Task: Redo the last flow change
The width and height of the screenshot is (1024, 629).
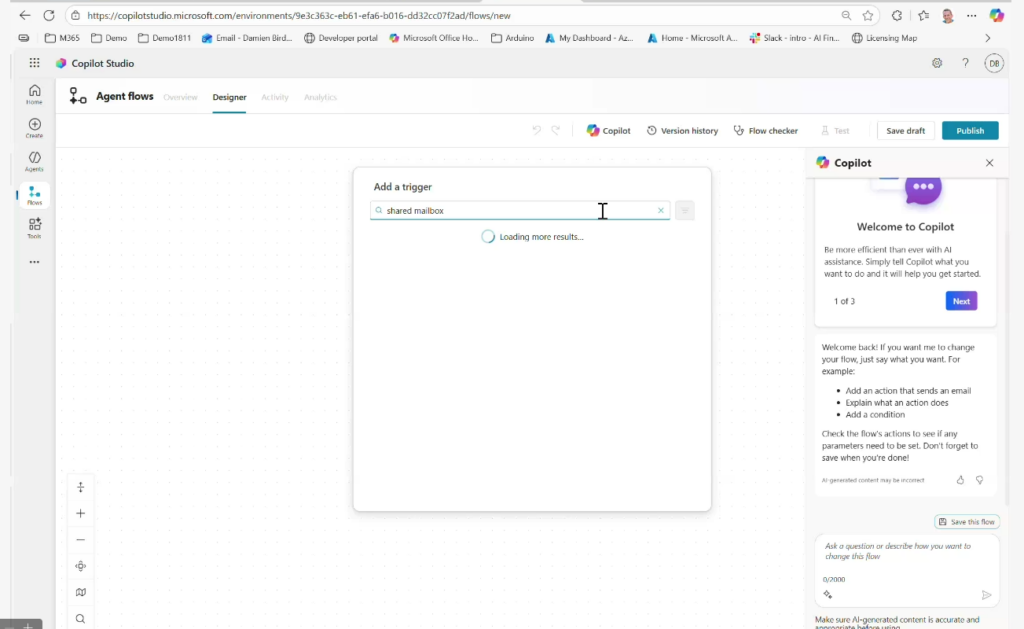Action: (556, 130)
